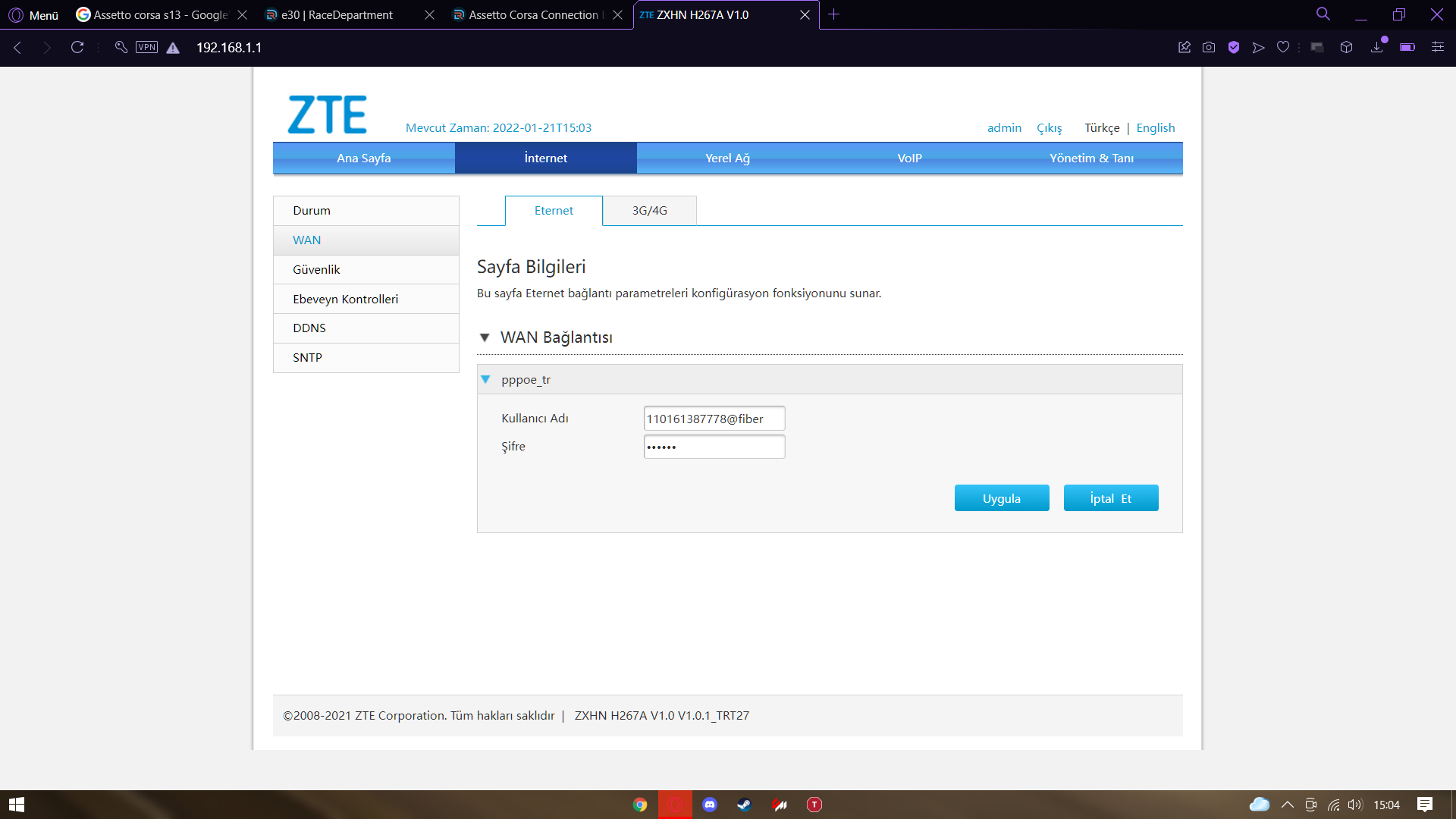Open Chrome from the taskbar
This screenshot has width=1456, height=819.
click(x=640, y=805)
